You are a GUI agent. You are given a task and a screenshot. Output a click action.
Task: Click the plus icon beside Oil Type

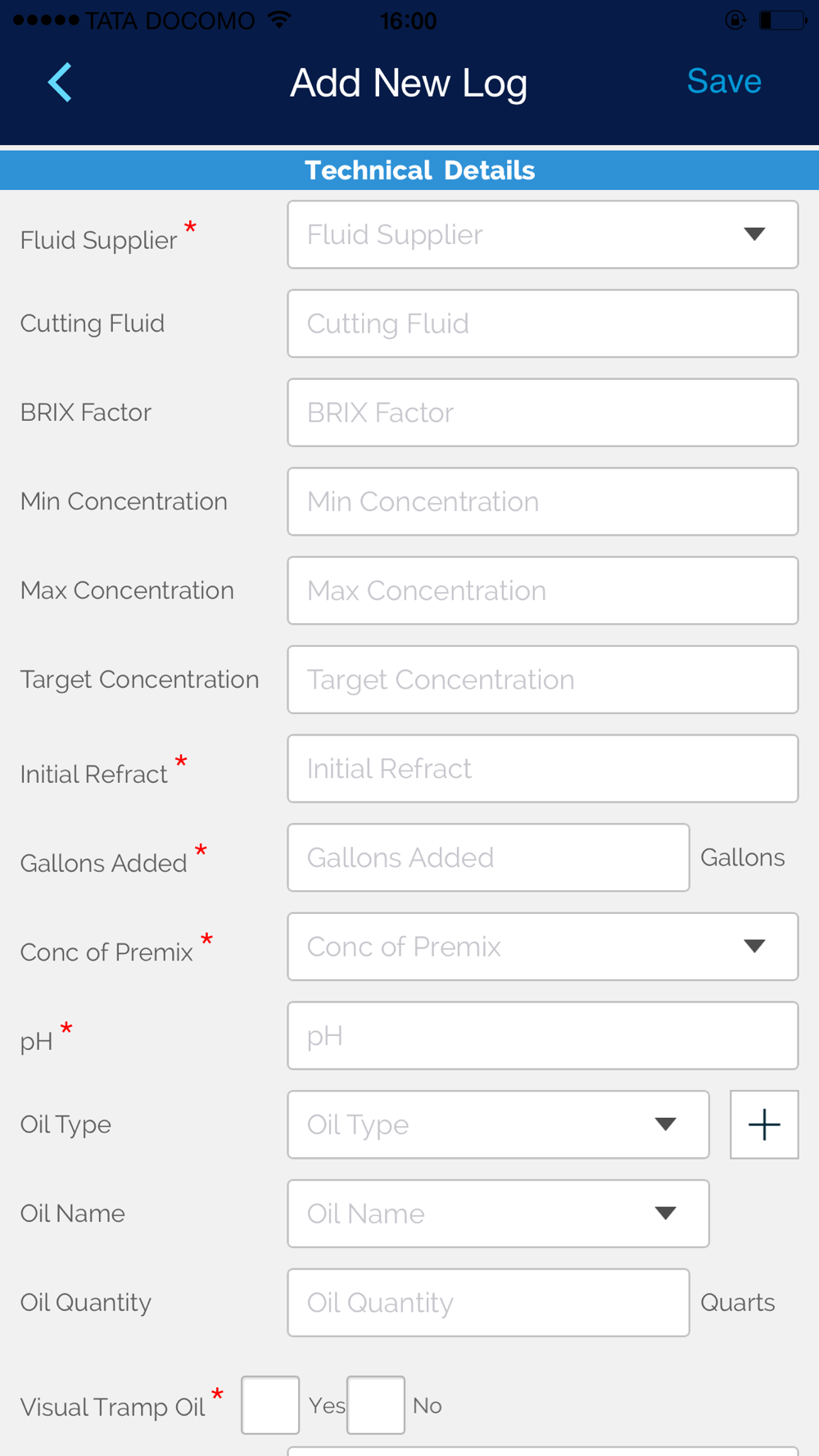763,1124
